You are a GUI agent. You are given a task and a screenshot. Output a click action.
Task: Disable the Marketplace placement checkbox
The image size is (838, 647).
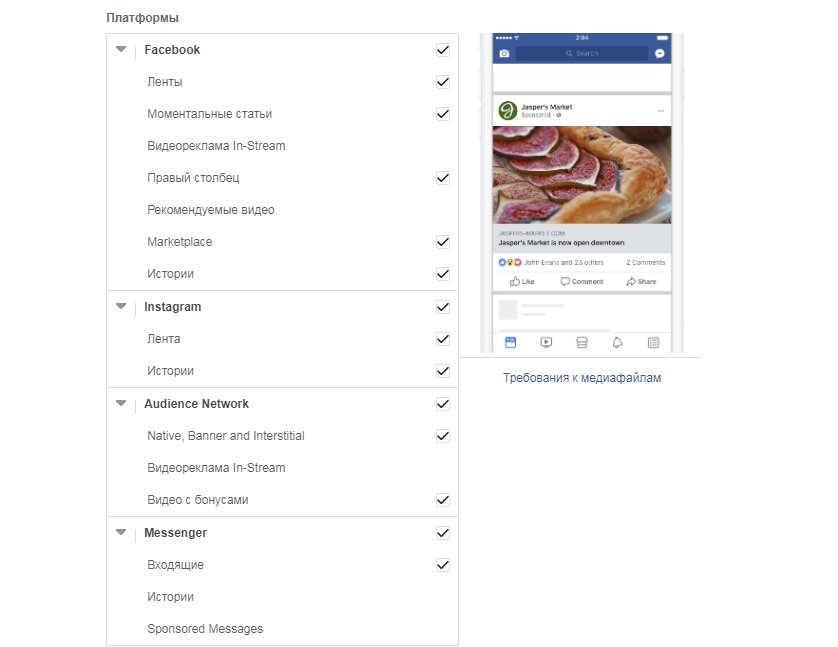(443, 242)
